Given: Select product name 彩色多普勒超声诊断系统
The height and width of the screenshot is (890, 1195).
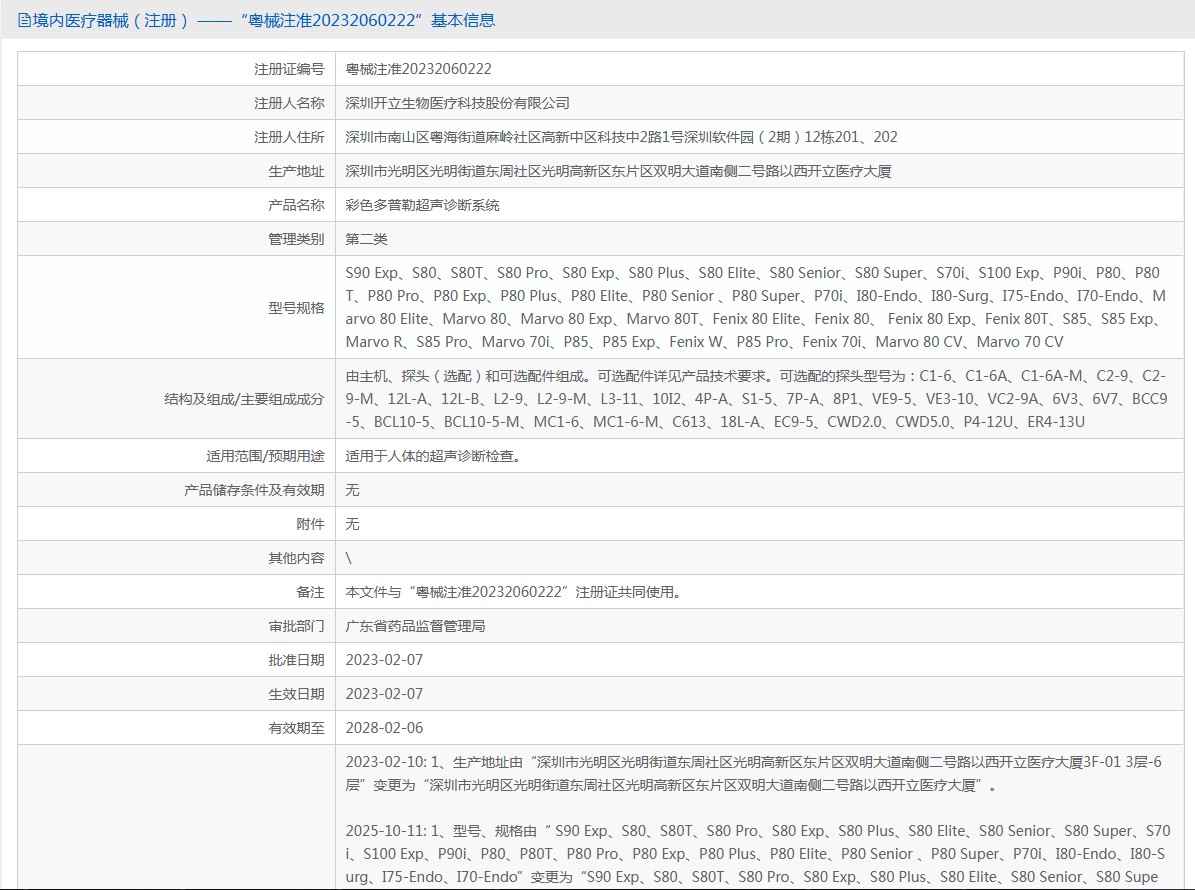Looking at the screenshot, I should coord(422,205).
